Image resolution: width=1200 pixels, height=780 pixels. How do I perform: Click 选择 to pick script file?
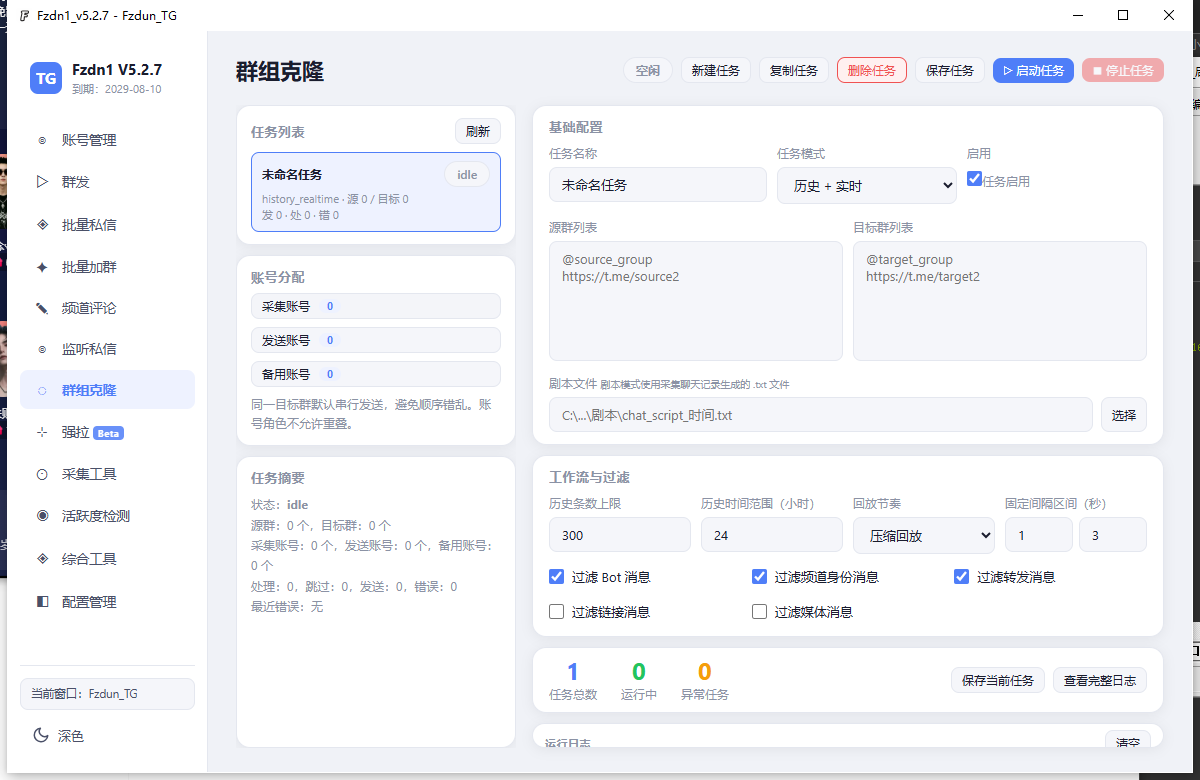tap(1124, 414)
